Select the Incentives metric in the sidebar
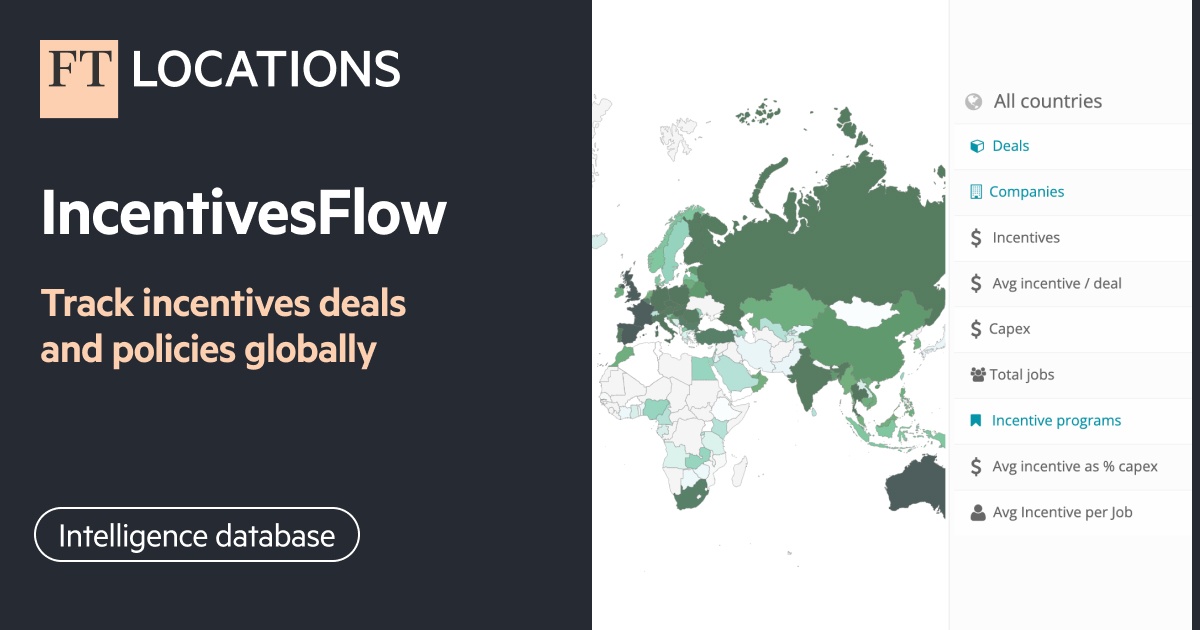The width and height of the screenshot is (1200, 630). [1024, 237]
